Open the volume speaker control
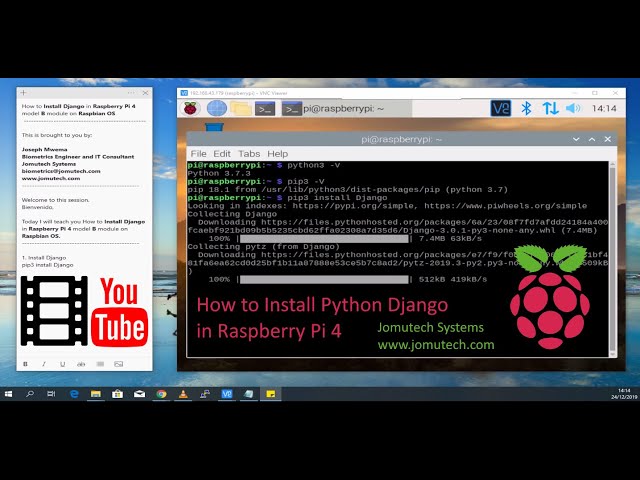 (x=573, y=109)
